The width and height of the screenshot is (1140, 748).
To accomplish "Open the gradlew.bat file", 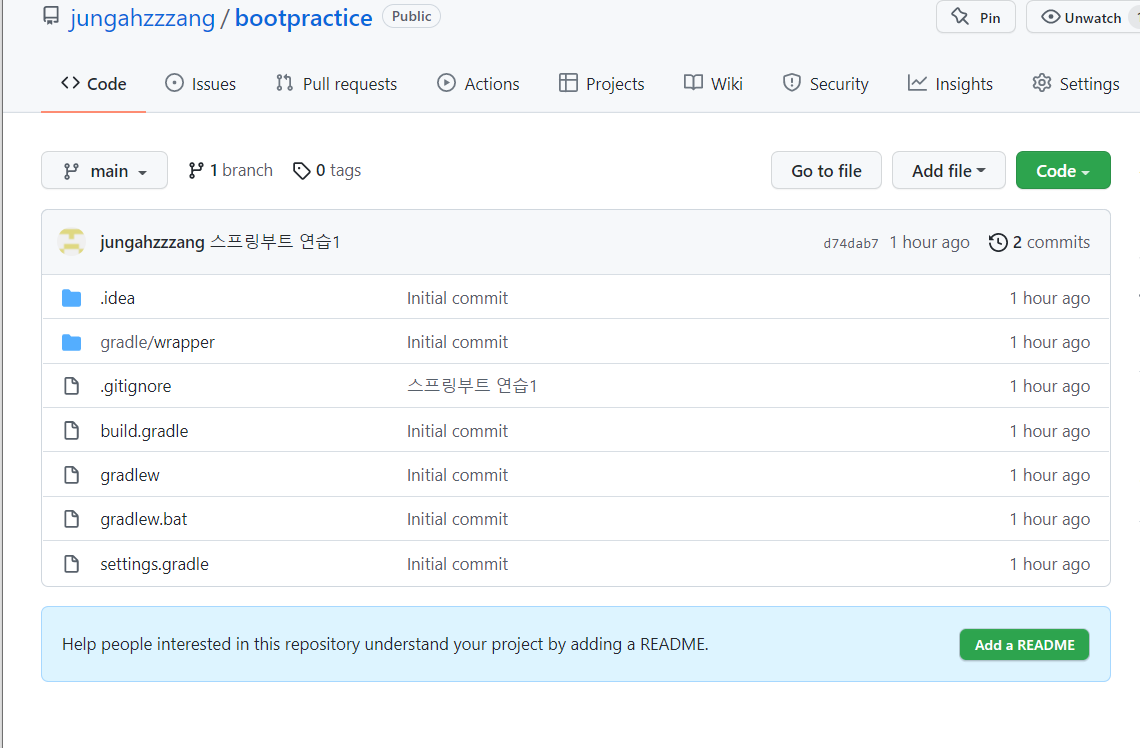I will (x=144, y=519).
